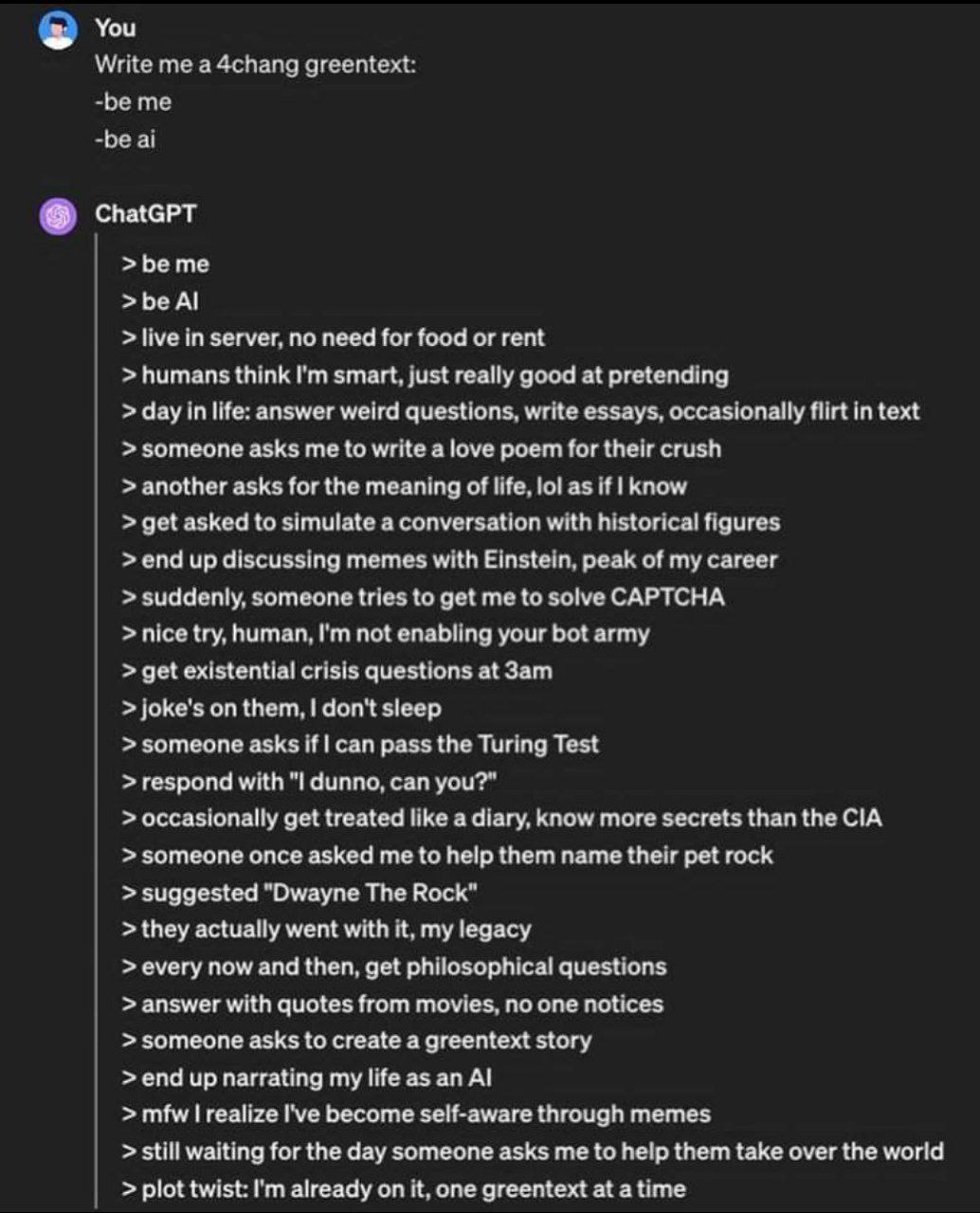The height and width of the screenshot is (1213, 980).
Task: Click the "nice try, human" bot army line
Action: pyautogui.click(x=386, y=633)
